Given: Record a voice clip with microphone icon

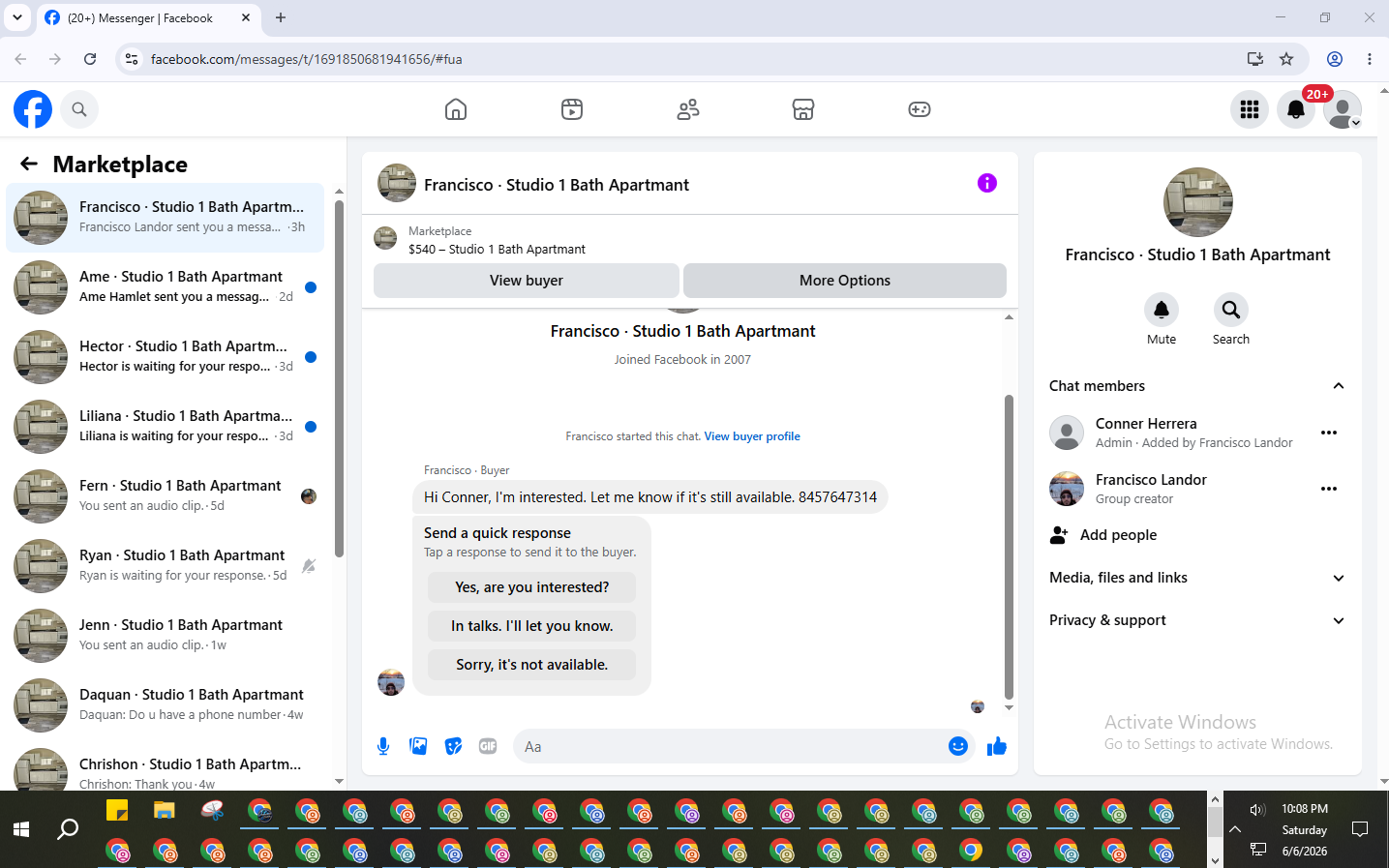Looking at the screenshot, I should (383, 746).
